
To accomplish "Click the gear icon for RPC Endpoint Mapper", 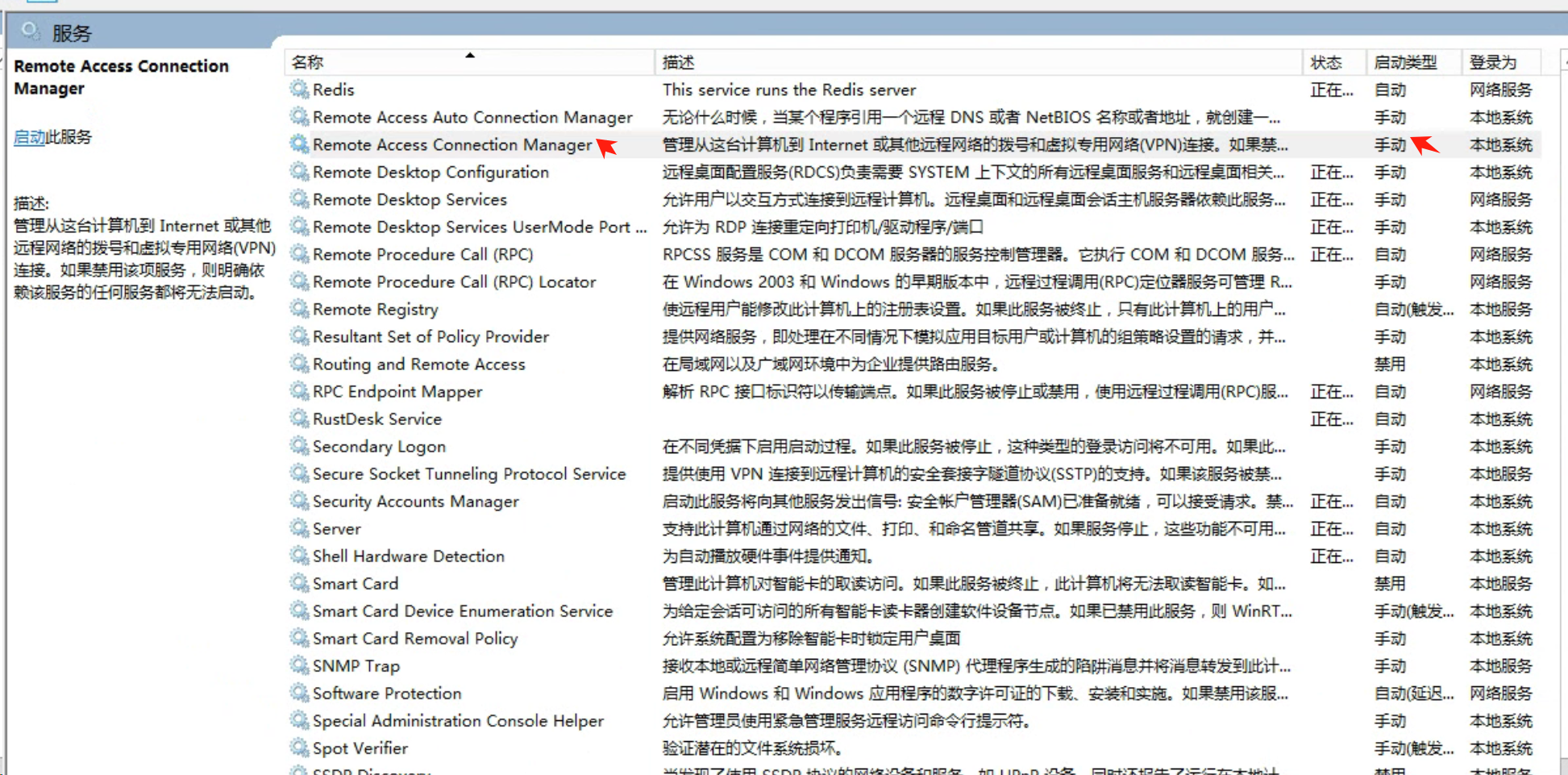I will [x=300, y=390].
